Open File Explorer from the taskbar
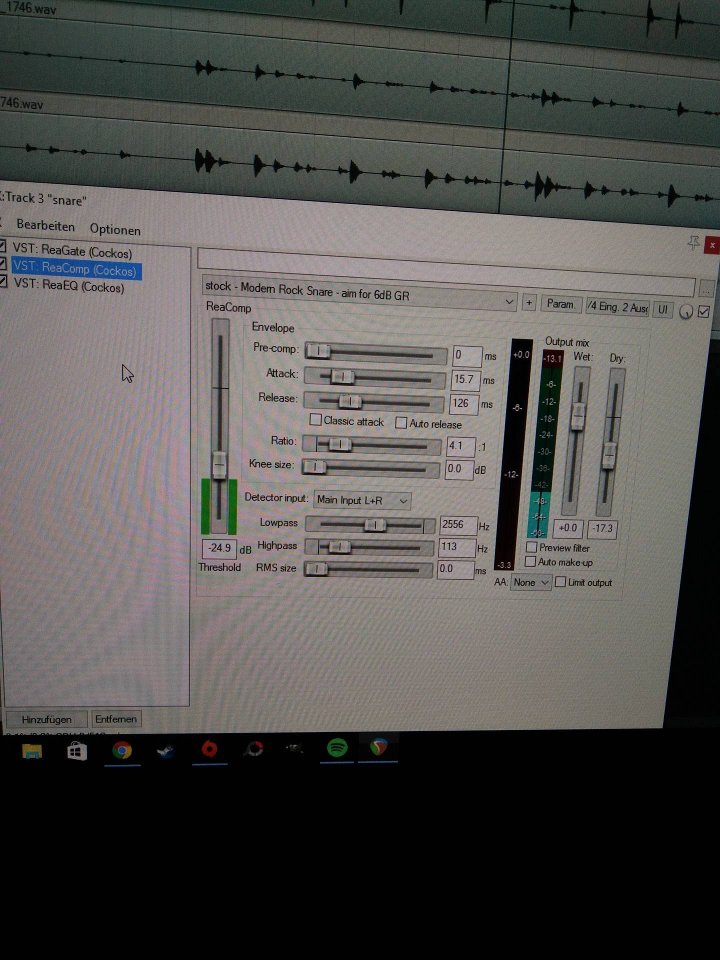 (32, 751)
